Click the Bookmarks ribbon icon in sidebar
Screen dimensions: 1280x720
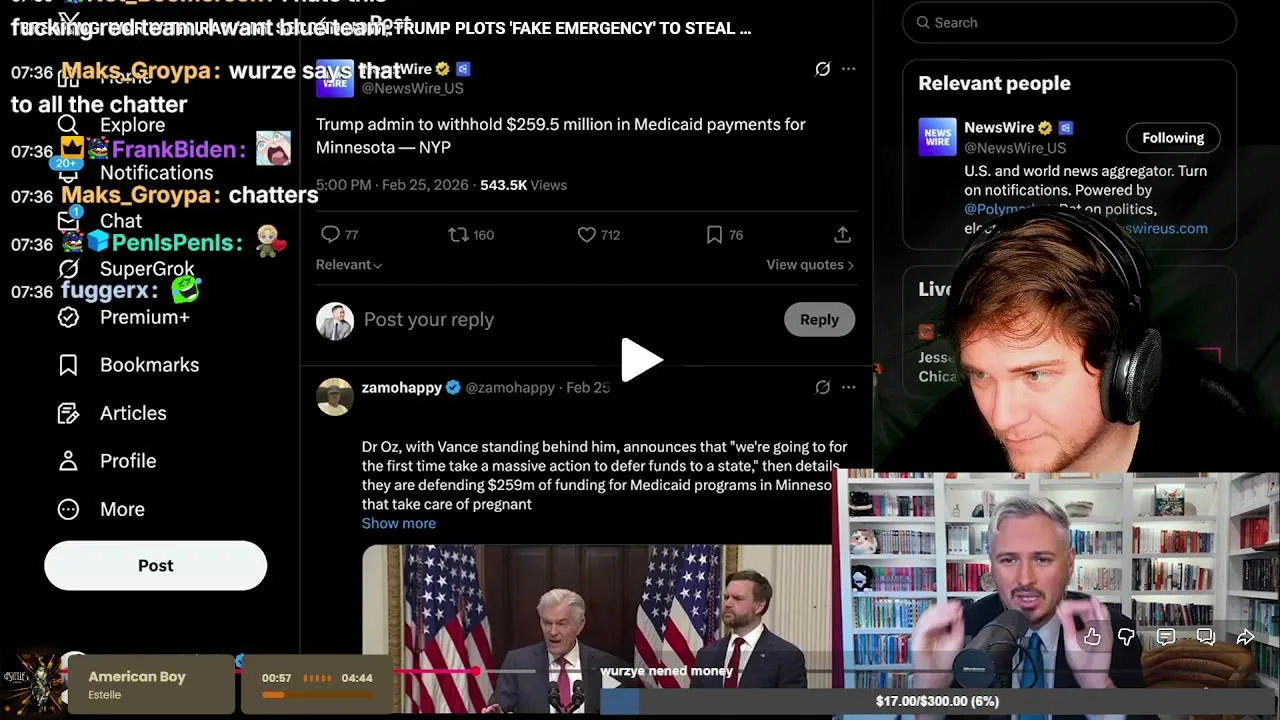click(68, 365)
